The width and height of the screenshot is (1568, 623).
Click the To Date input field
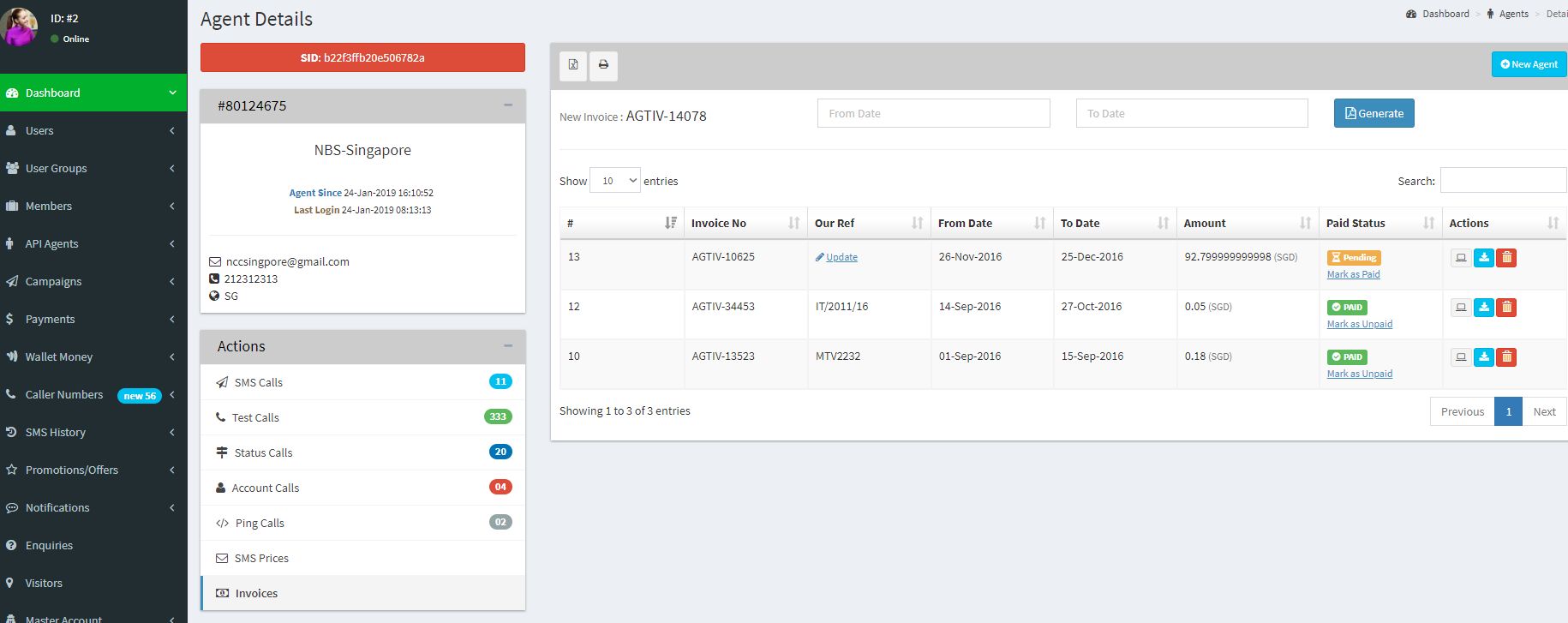point(1192,113)
